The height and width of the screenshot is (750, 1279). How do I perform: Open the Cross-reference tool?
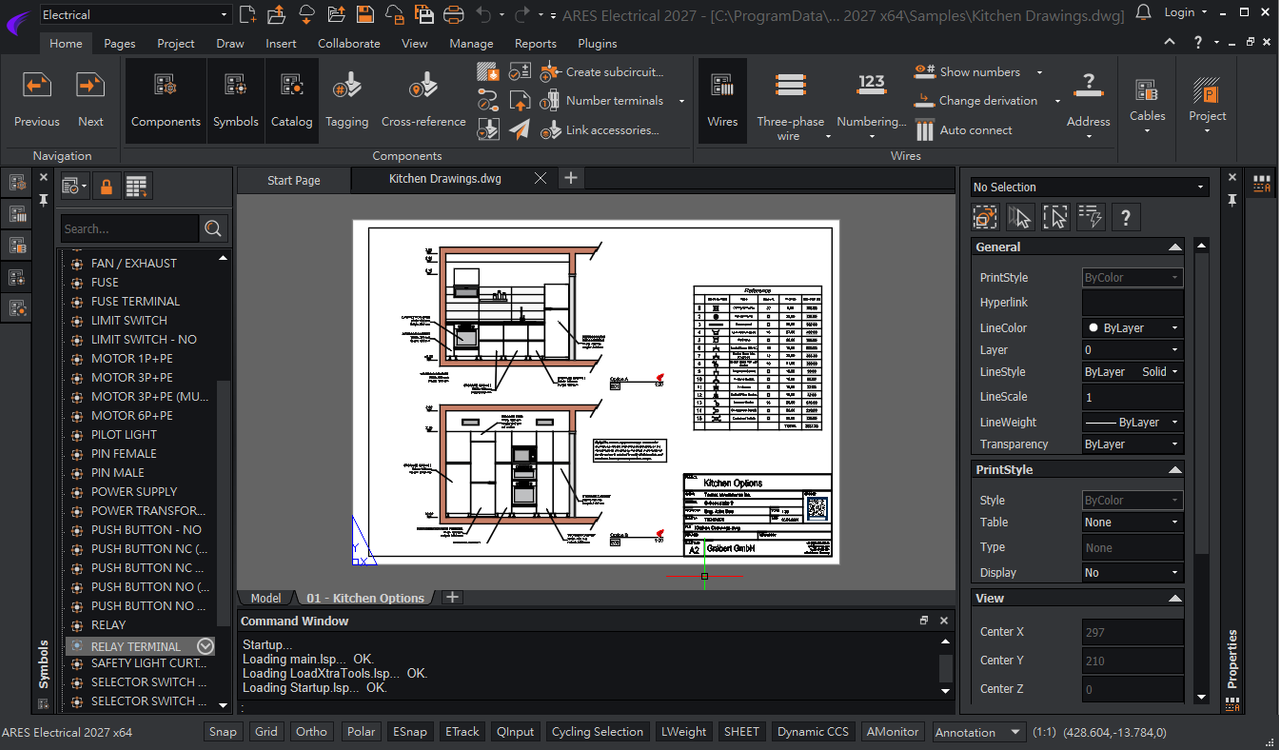(x=423, y=100)
